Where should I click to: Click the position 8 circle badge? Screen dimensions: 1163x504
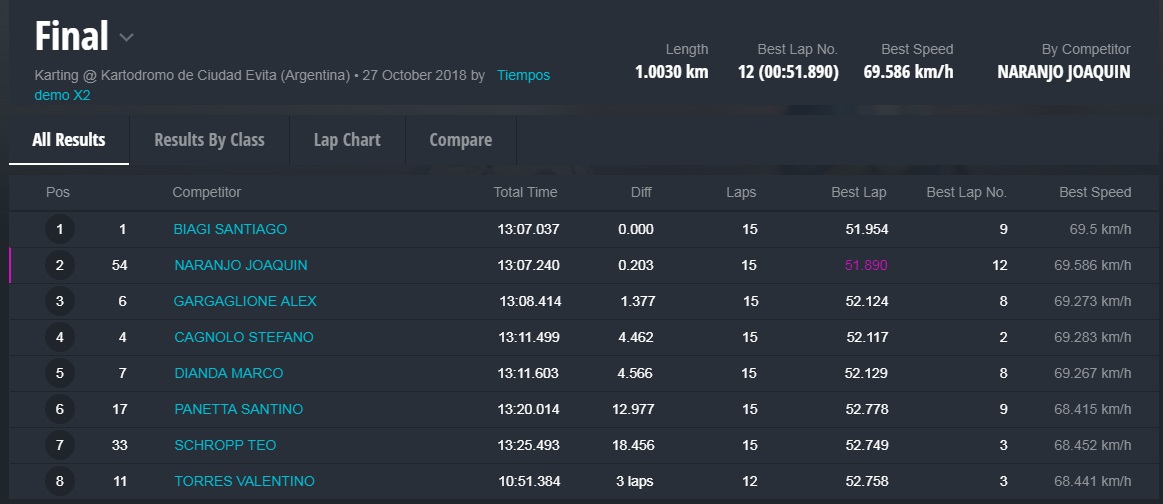(x=60, y=481)
